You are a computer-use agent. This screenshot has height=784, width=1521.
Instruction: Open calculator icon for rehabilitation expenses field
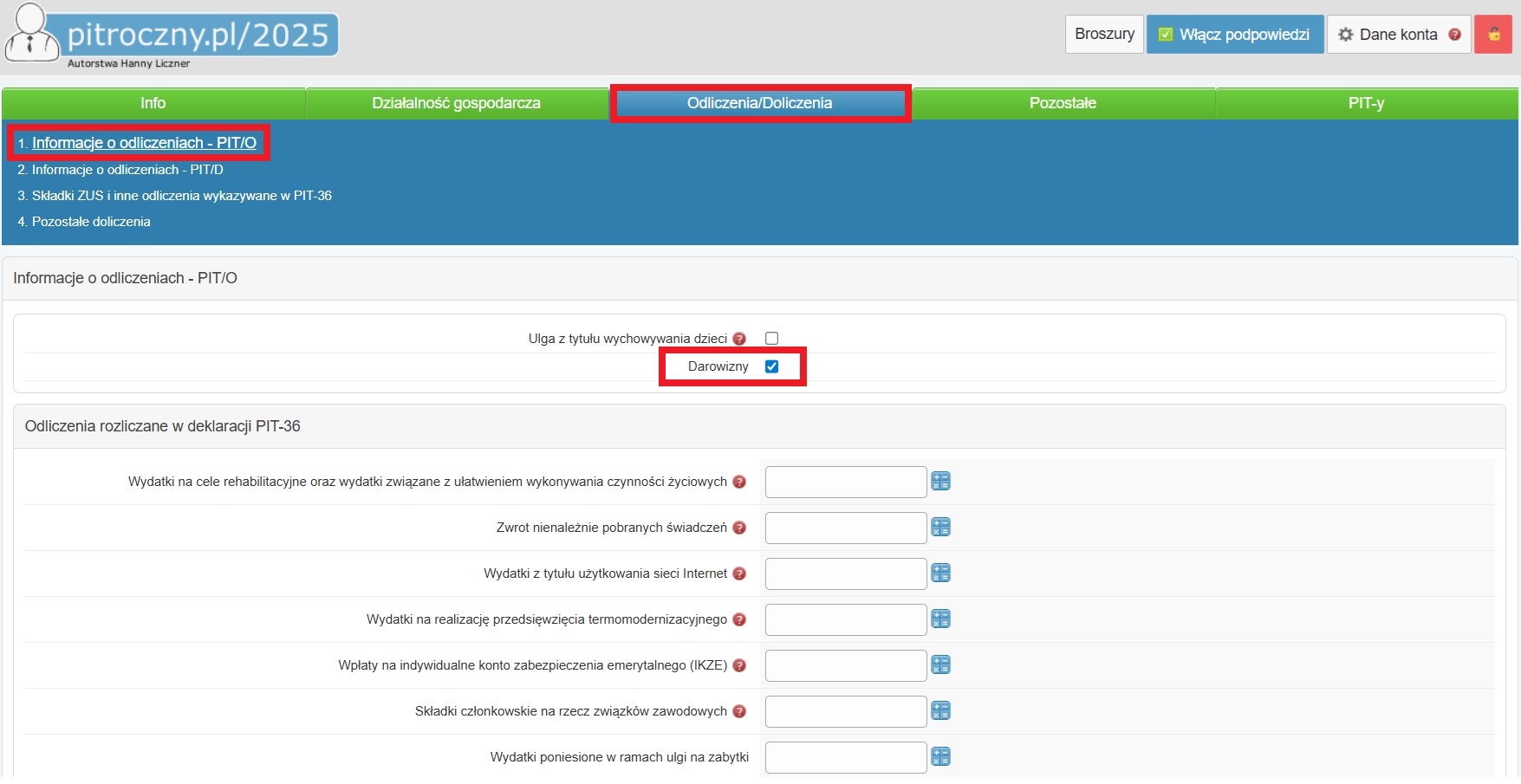(940, 482)
